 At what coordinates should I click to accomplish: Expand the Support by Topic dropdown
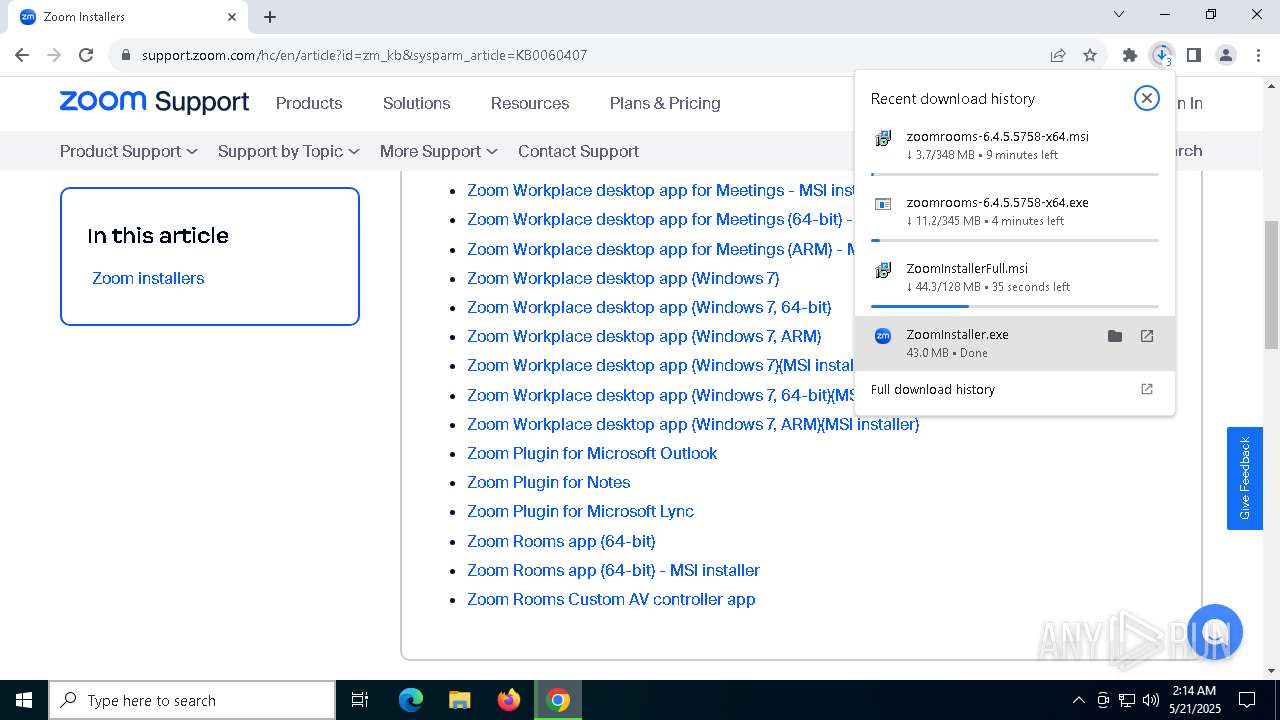point(288,151)
